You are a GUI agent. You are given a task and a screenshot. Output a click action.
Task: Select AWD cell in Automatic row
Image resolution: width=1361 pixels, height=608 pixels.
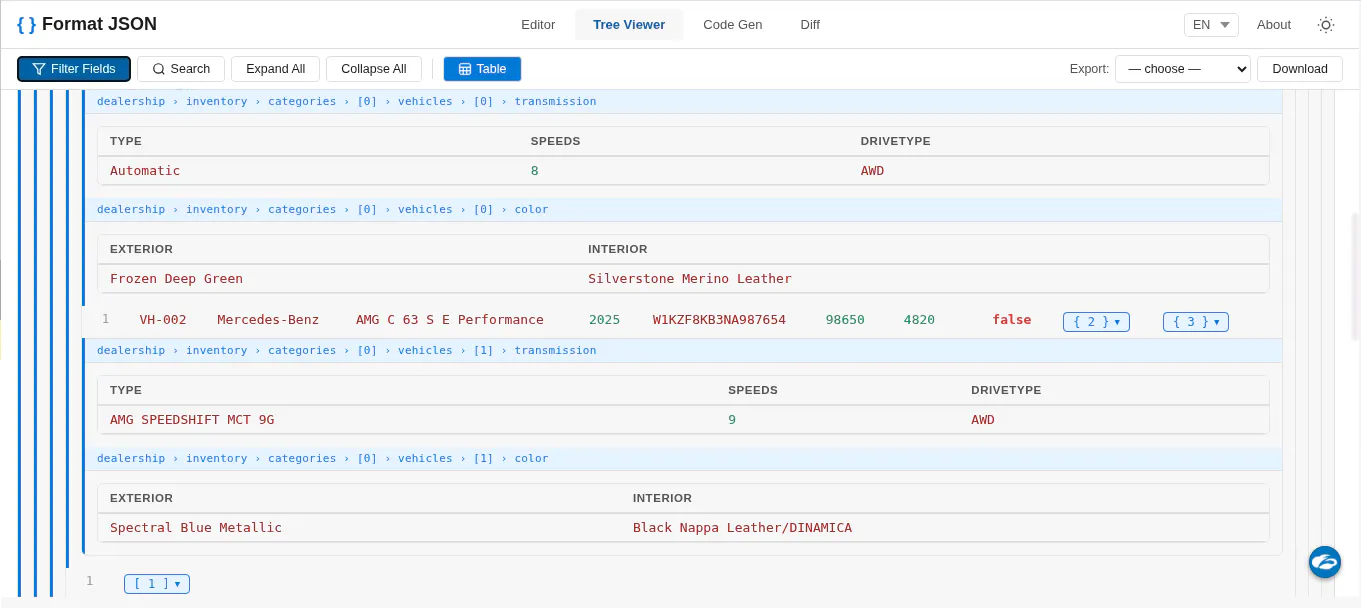[x=872, y=171]
